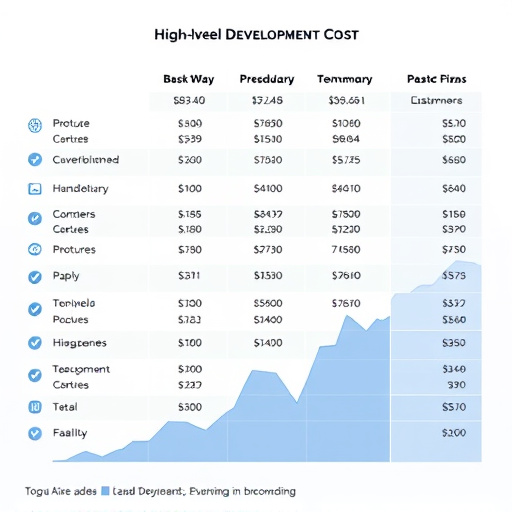
Task: Click the Togu Aike ades legend text
Action: point(61,491)
